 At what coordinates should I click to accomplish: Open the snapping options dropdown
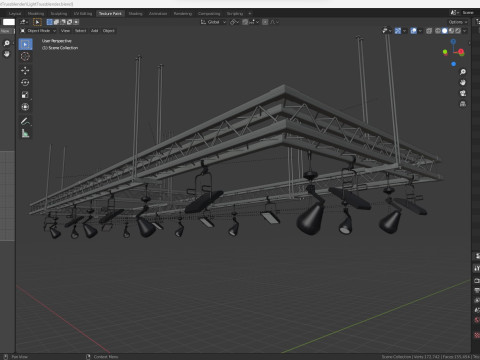(x=254, y=22)
